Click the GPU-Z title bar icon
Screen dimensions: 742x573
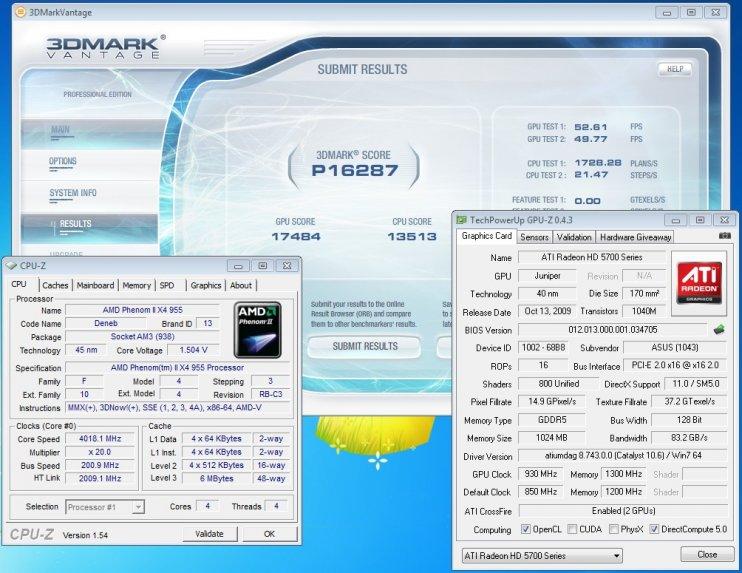461,217
